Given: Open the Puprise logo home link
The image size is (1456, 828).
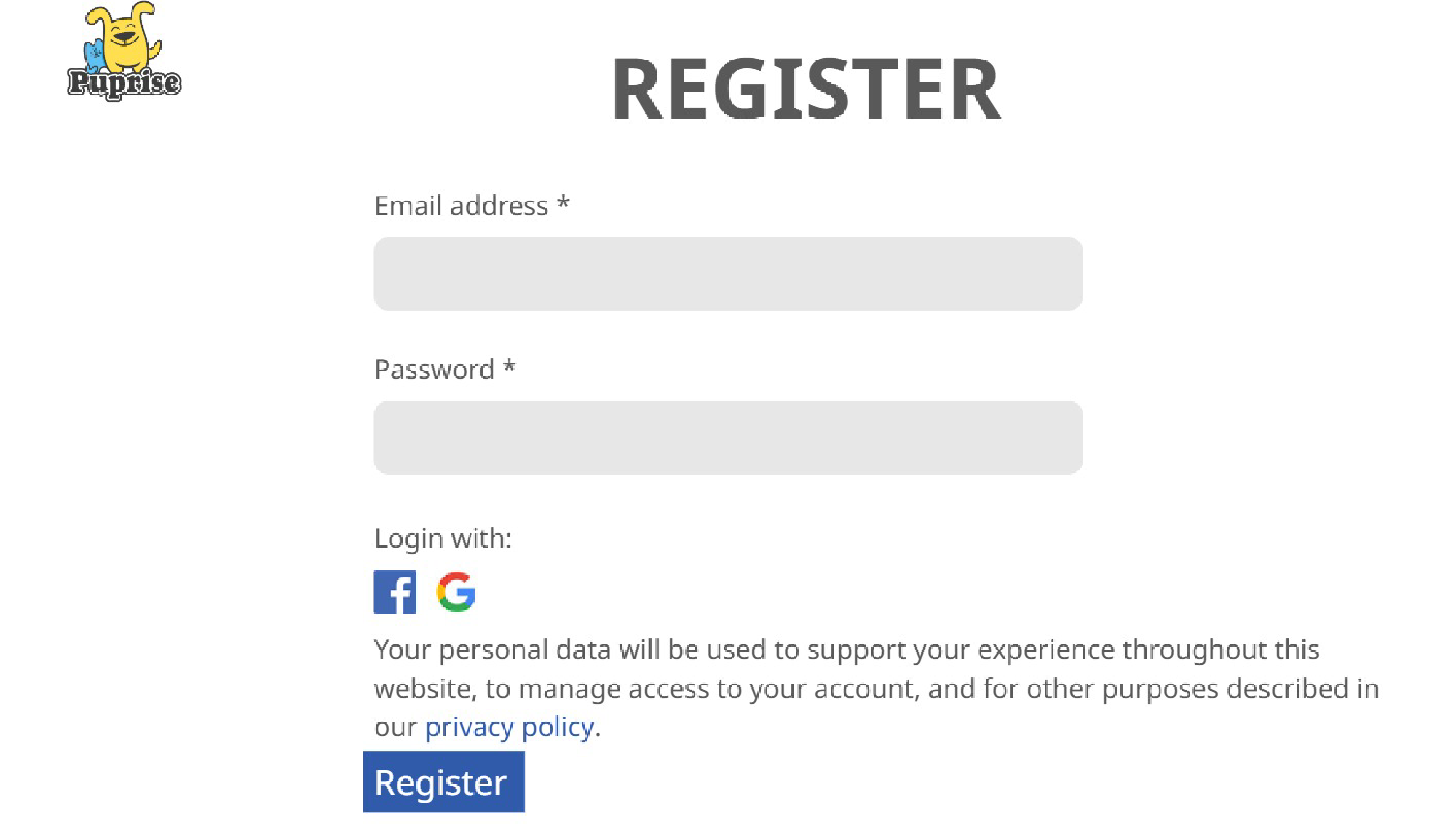Looking at the screenshot, I should coord(124,51).
